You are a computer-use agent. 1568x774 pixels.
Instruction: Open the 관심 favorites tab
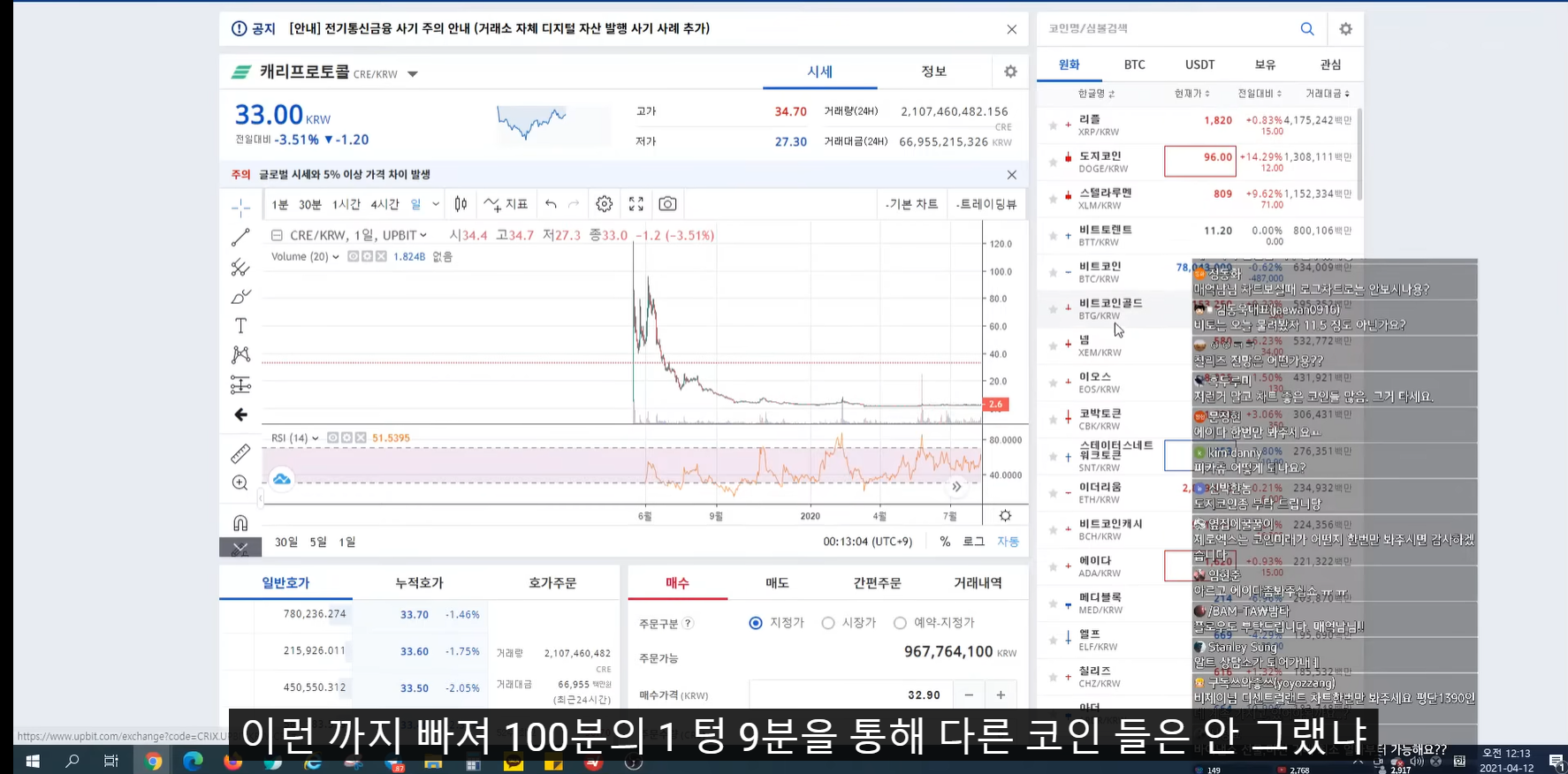pyautogui.click(x=1330, y=64)
